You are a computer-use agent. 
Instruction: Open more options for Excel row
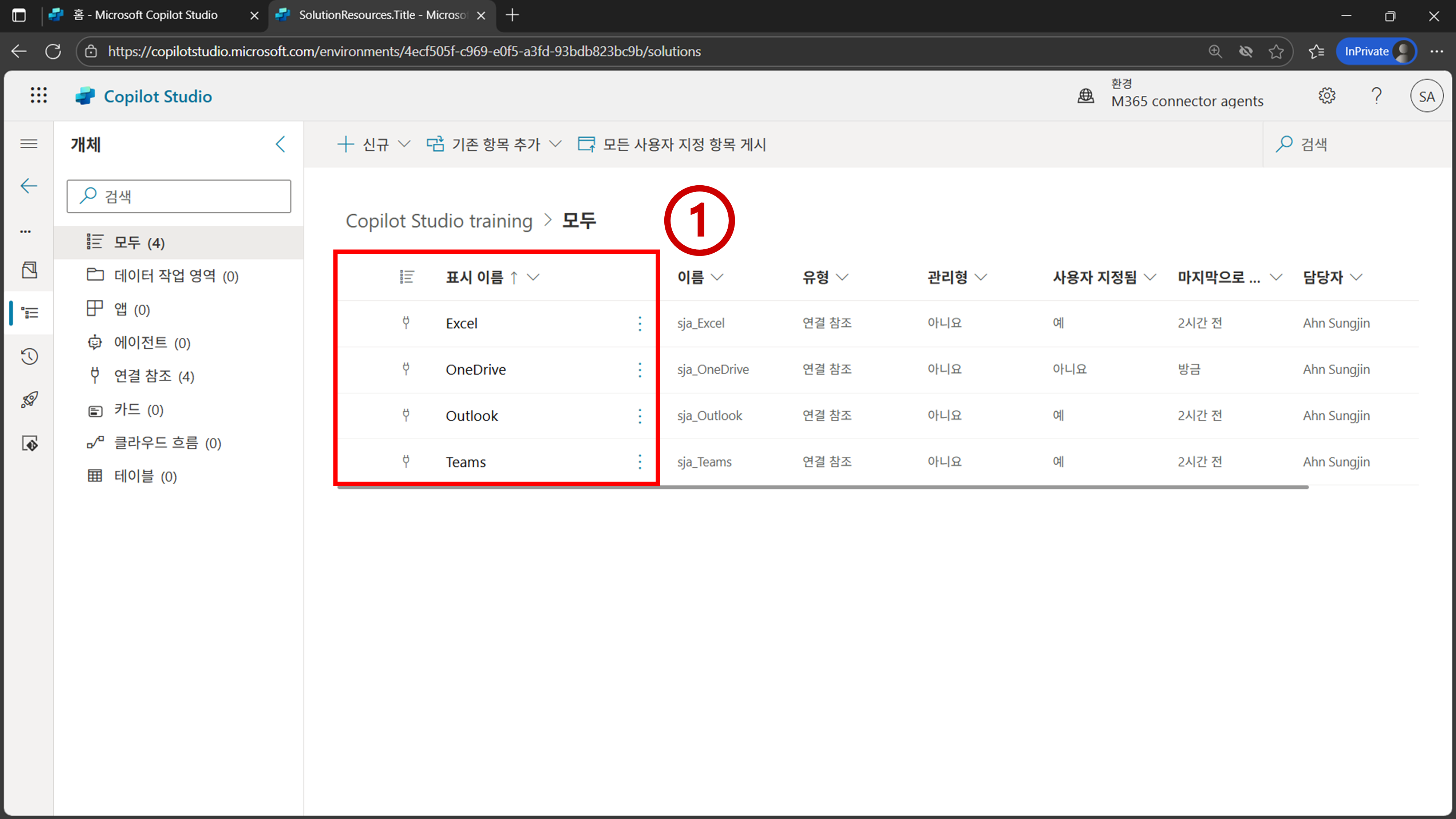coord(640,323)
